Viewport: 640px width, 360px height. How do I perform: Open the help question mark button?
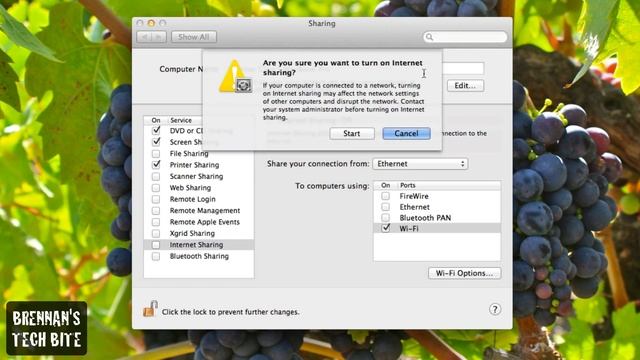pyautogui.click(x=495, y=309)
